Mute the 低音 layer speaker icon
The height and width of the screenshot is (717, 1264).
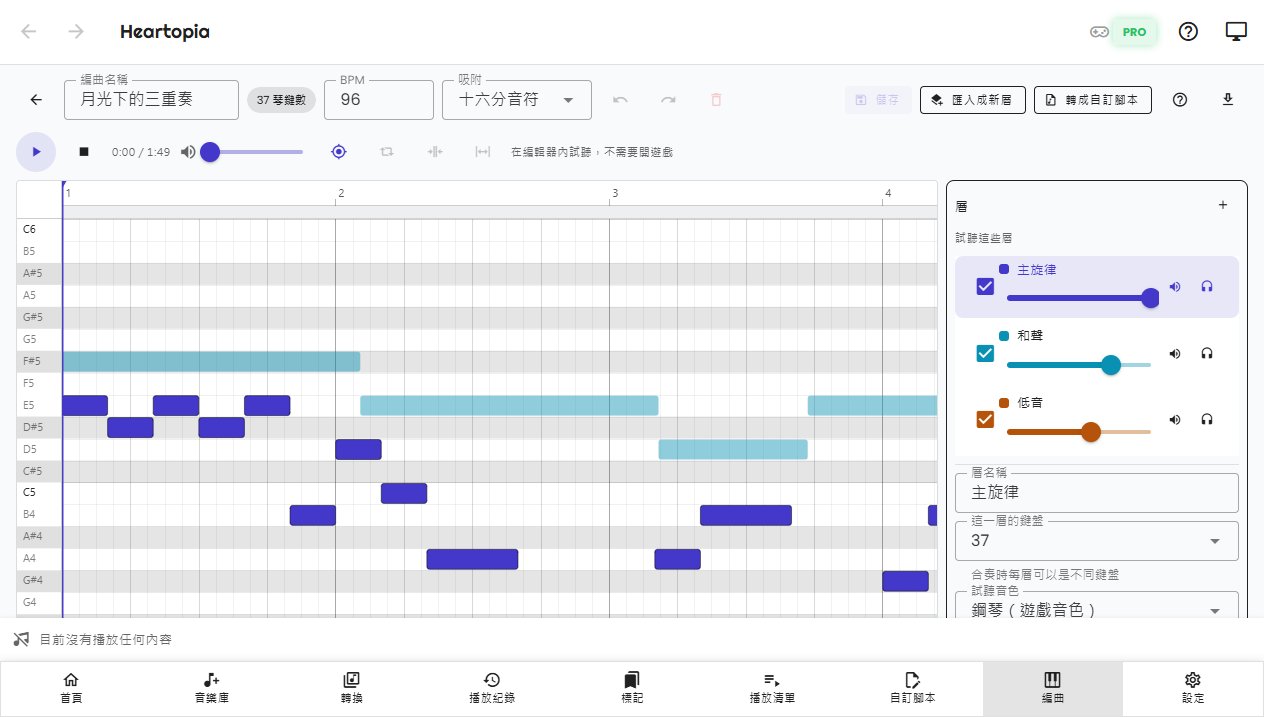coord(1175,420)
